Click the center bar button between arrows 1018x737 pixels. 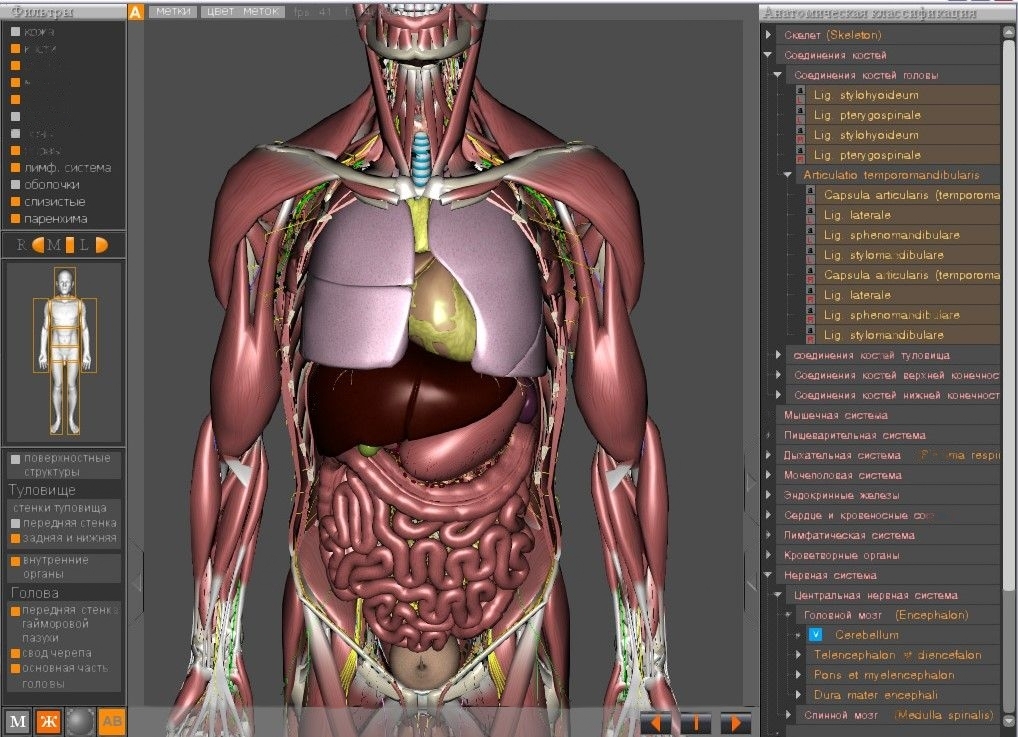696,722
